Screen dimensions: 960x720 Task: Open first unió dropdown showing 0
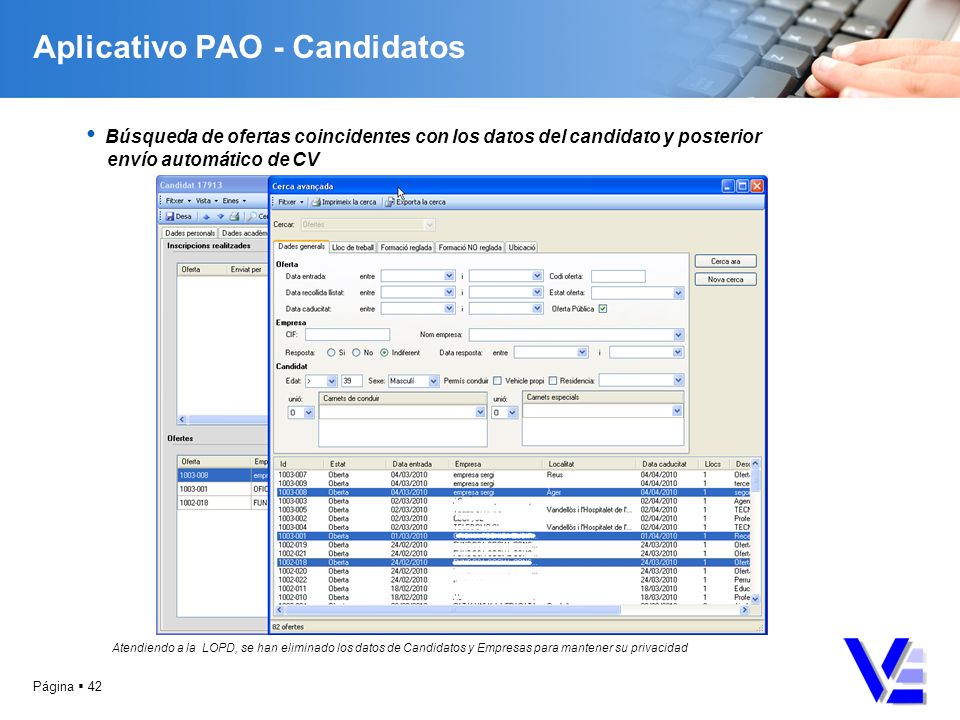(x=309, y=413)
